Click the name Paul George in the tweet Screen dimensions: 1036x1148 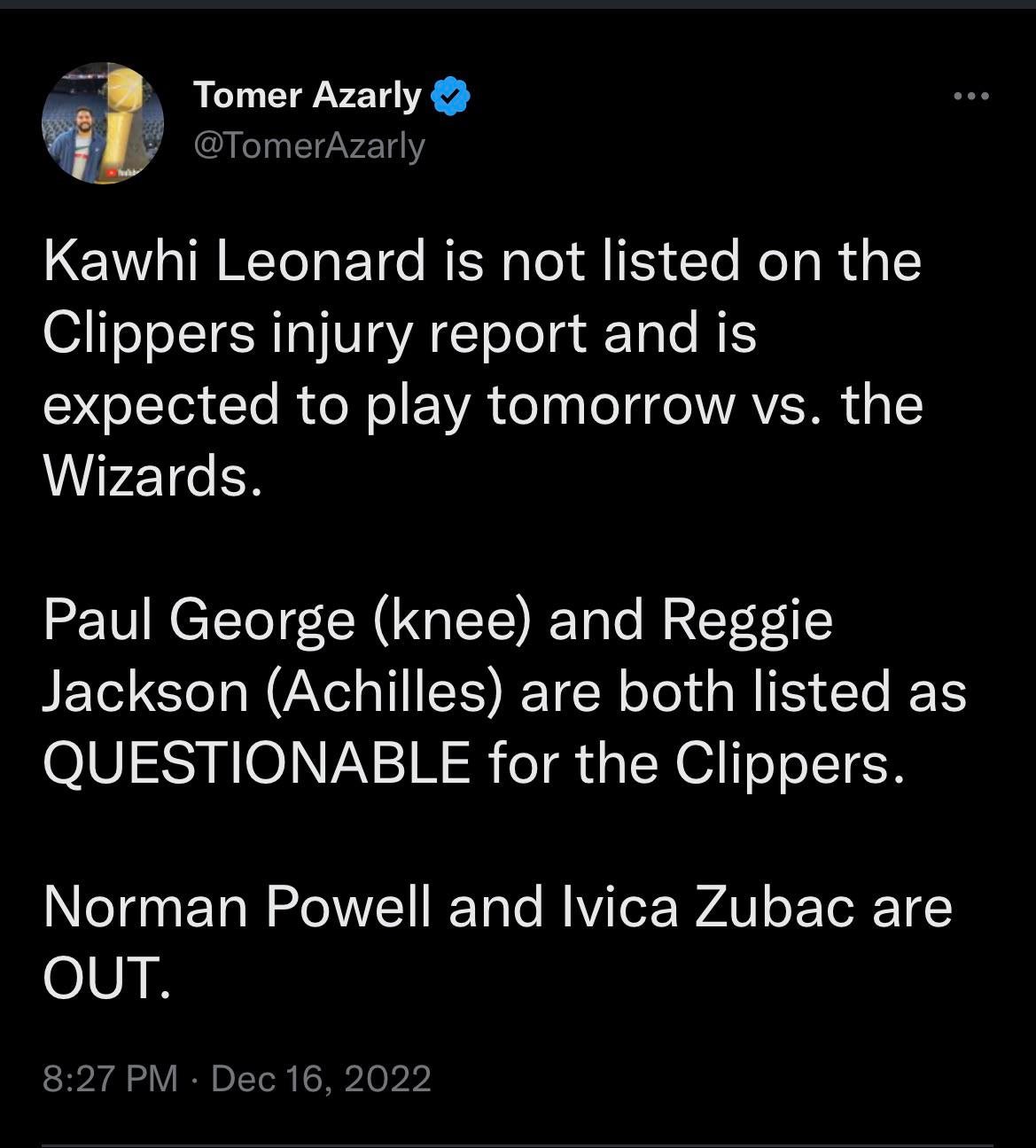199,621
